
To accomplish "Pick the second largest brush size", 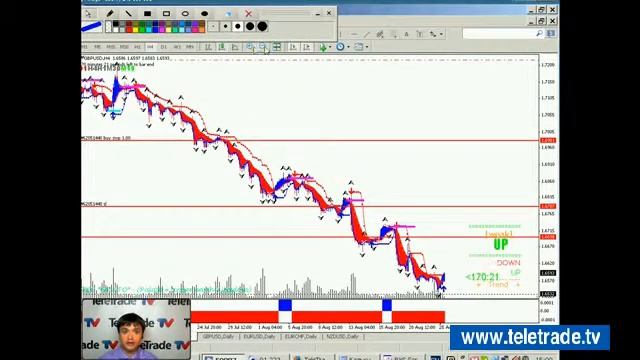I will tap(250, 27).
